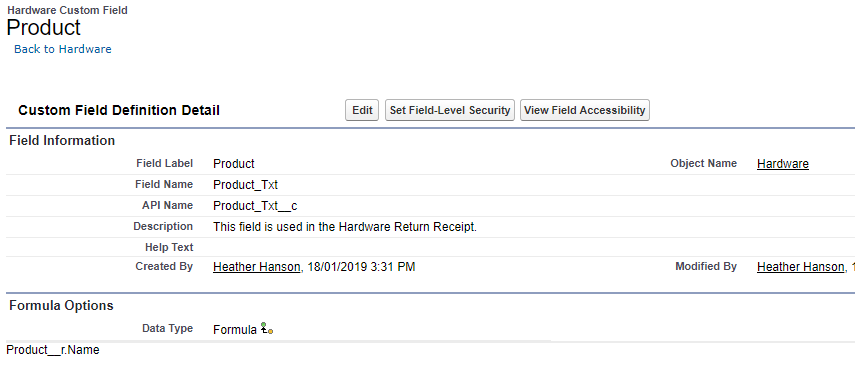The height and width of the screenshot is (373, 855).
Task: Click the Hardware Custom Field breadcrumb text
Action: coord(67,10)
